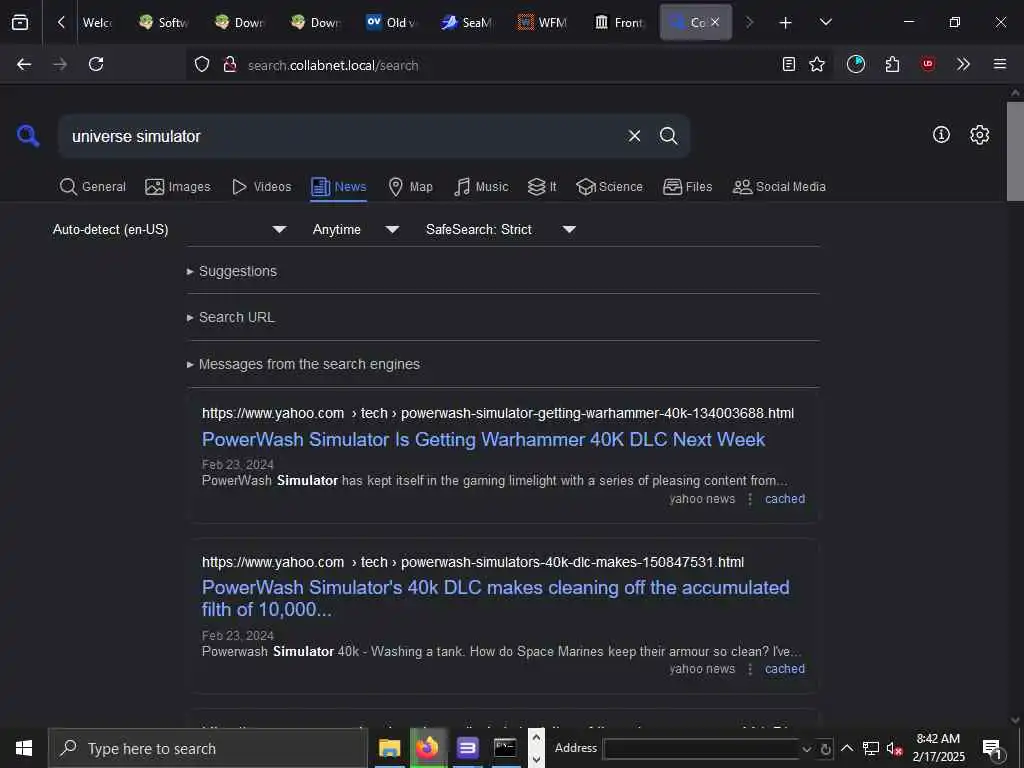List all tabs dropdown arrow
The image size is (1024, 768).
point(825,22)
